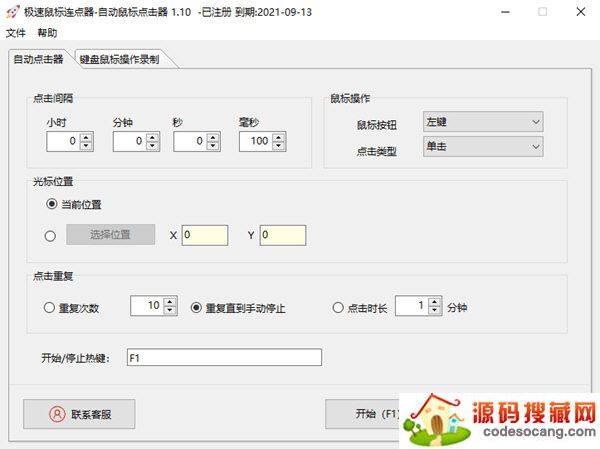Viewport: 600px width, 449px height.
Task: Select the 重复直到手动停止 radio button
Action: [196, 307]
